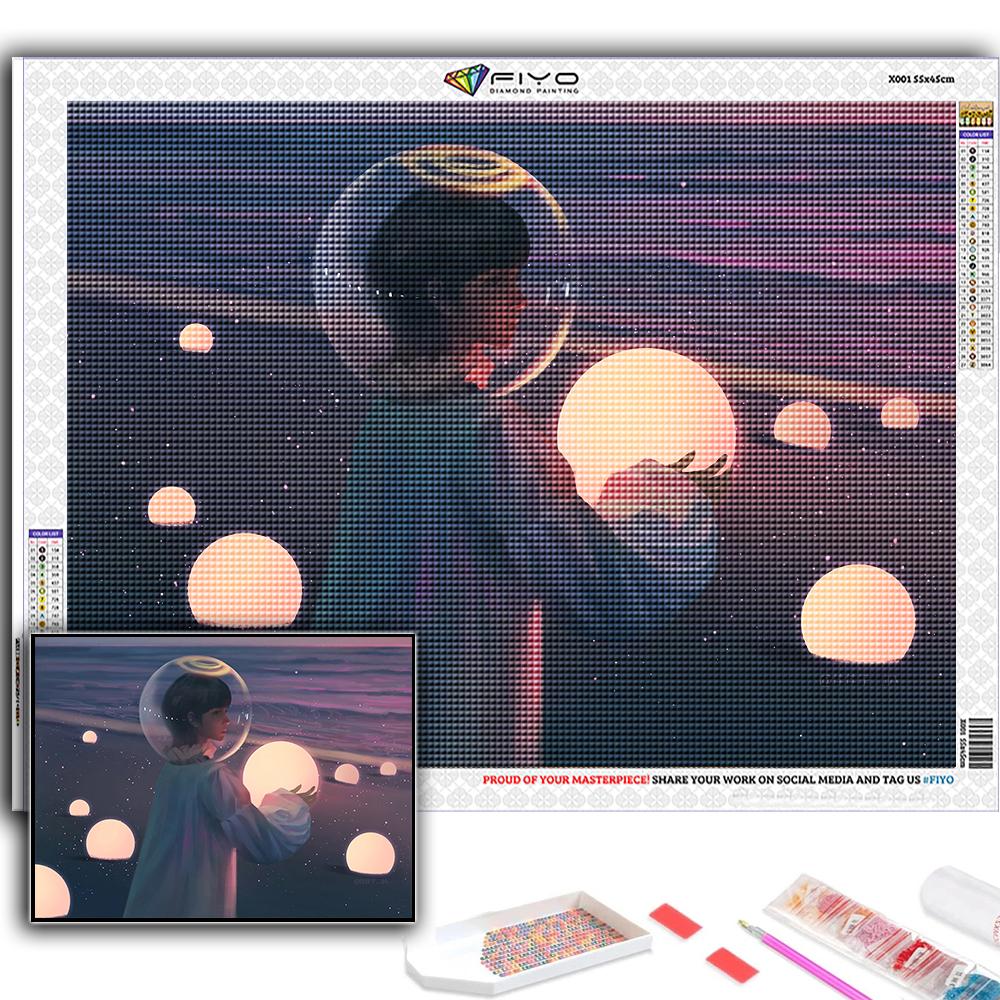
Task: Click the small sample image above right color list
Action: (974, 112)
